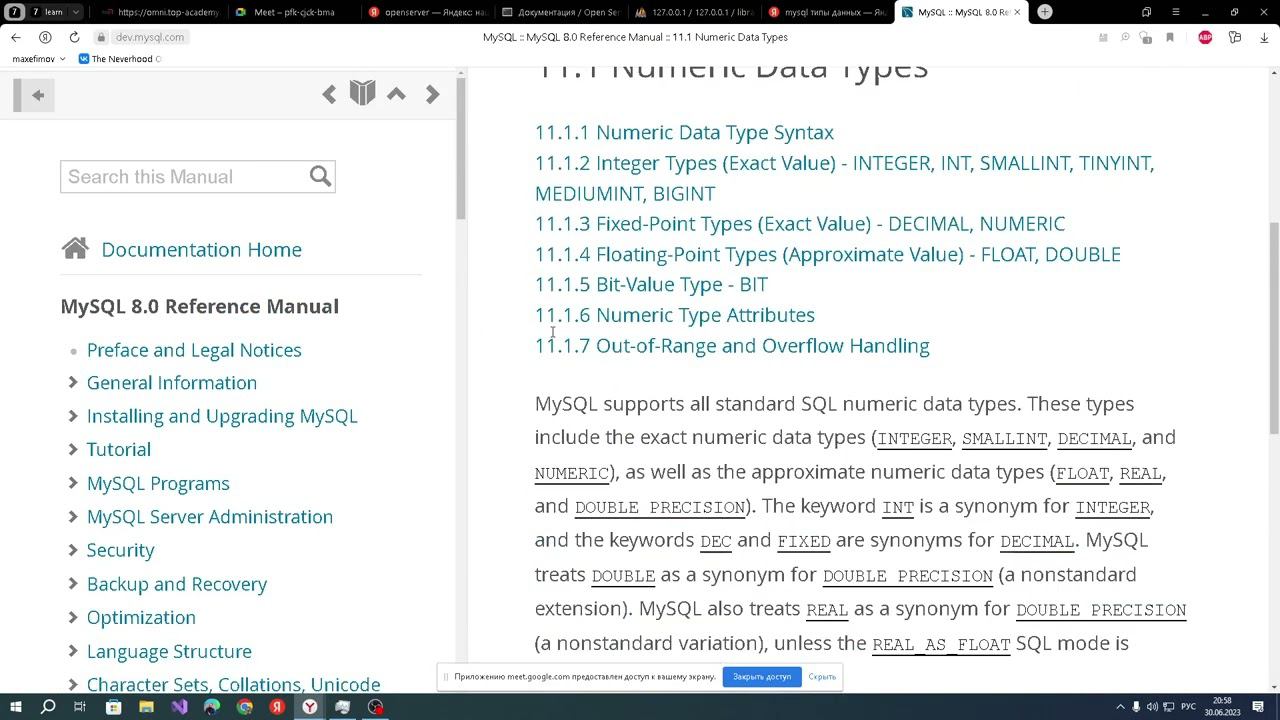
Task: Open 11.1.5 Bit-Value Type - BIT link
Action: 651,284
